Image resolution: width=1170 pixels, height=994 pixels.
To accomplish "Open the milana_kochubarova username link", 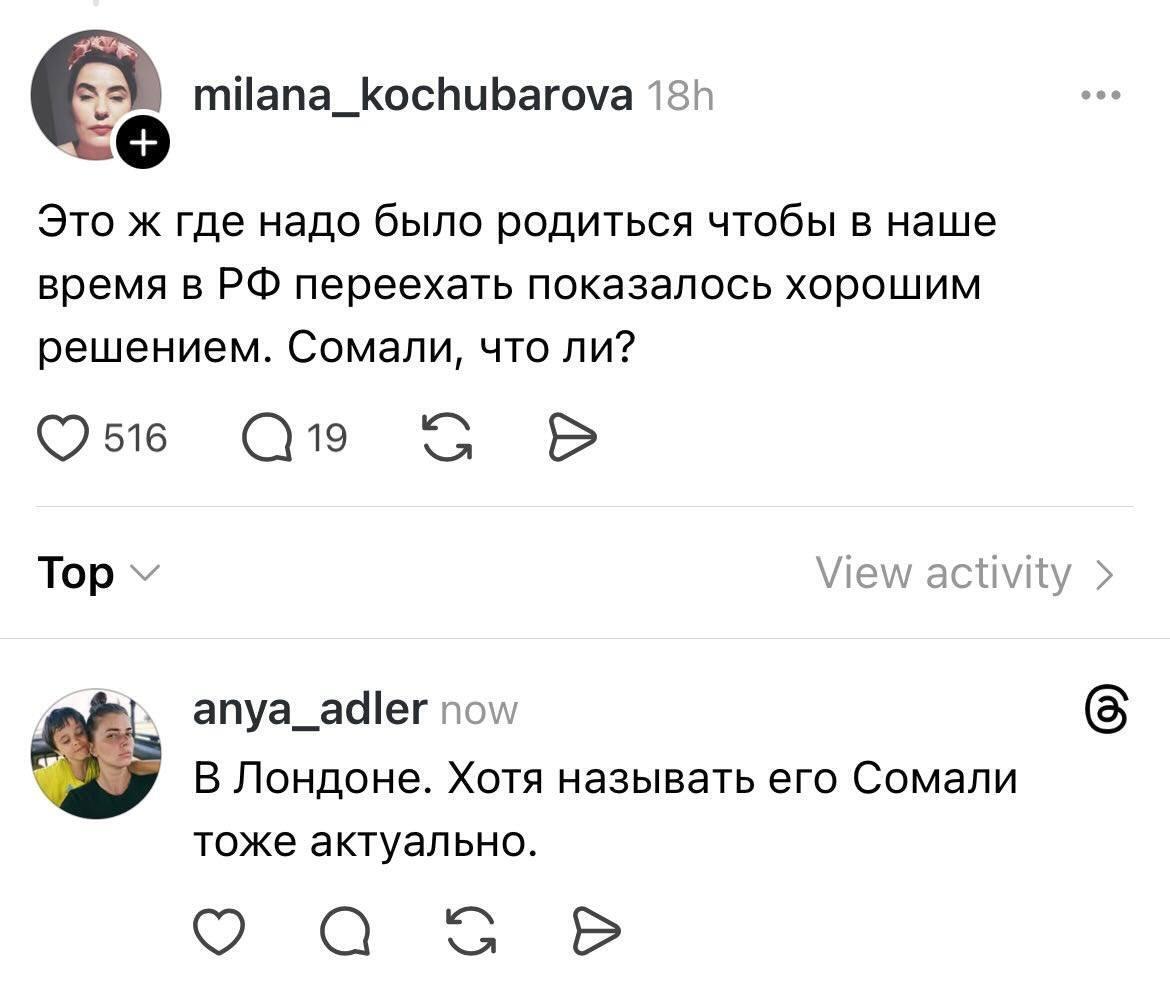I will pos(412,97).
